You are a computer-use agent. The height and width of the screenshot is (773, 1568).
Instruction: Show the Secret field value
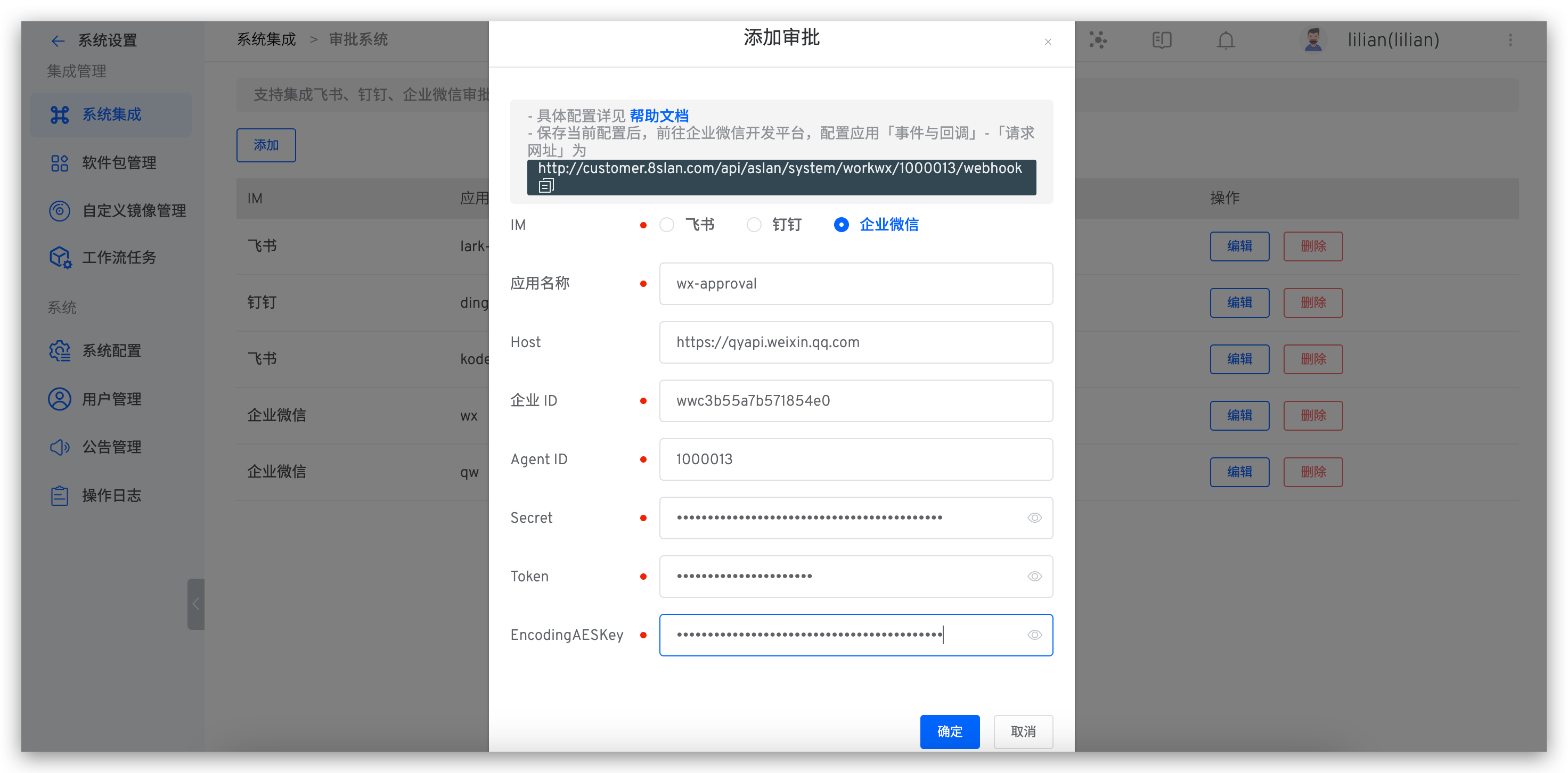click(x=1034, y=518)
